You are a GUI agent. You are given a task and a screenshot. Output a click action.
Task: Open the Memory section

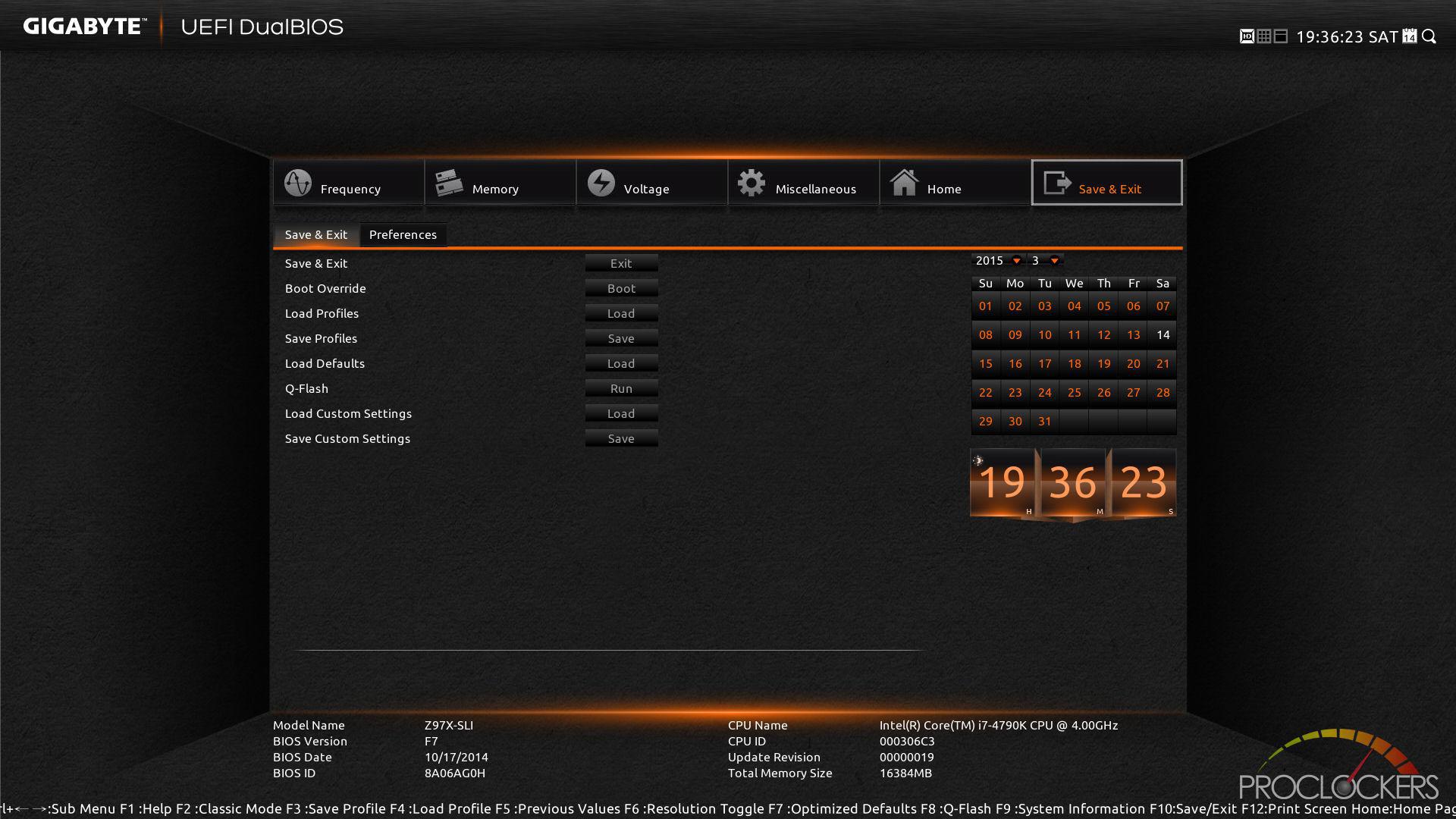tap(500, 183)
